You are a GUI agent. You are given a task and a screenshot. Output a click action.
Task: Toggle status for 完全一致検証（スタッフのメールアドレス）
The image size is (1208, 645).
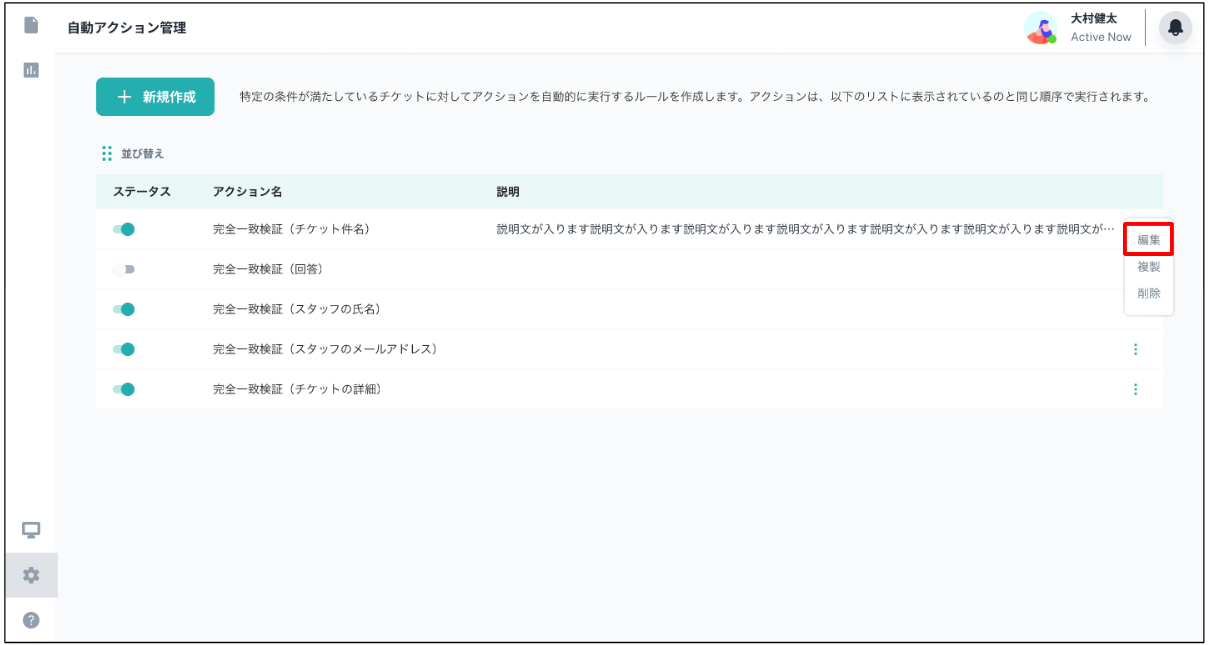(124, 349)
